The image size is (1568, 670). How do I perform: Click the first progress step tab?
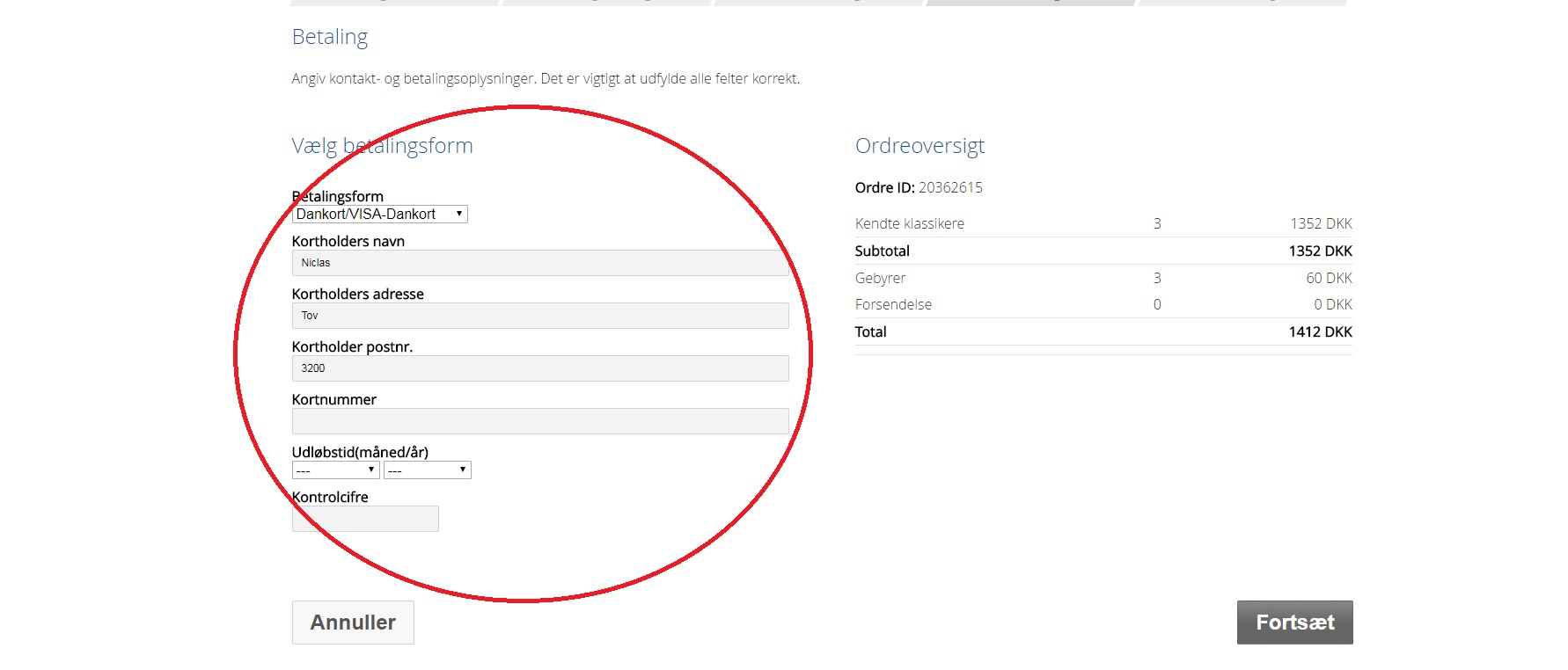[x=394, y=3]
